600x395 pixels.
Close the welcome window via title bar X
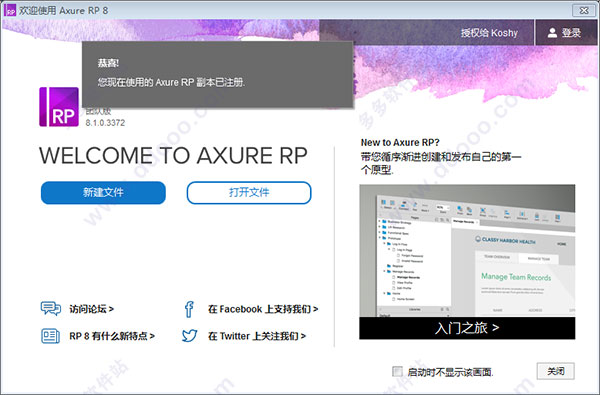pos(584,10)
